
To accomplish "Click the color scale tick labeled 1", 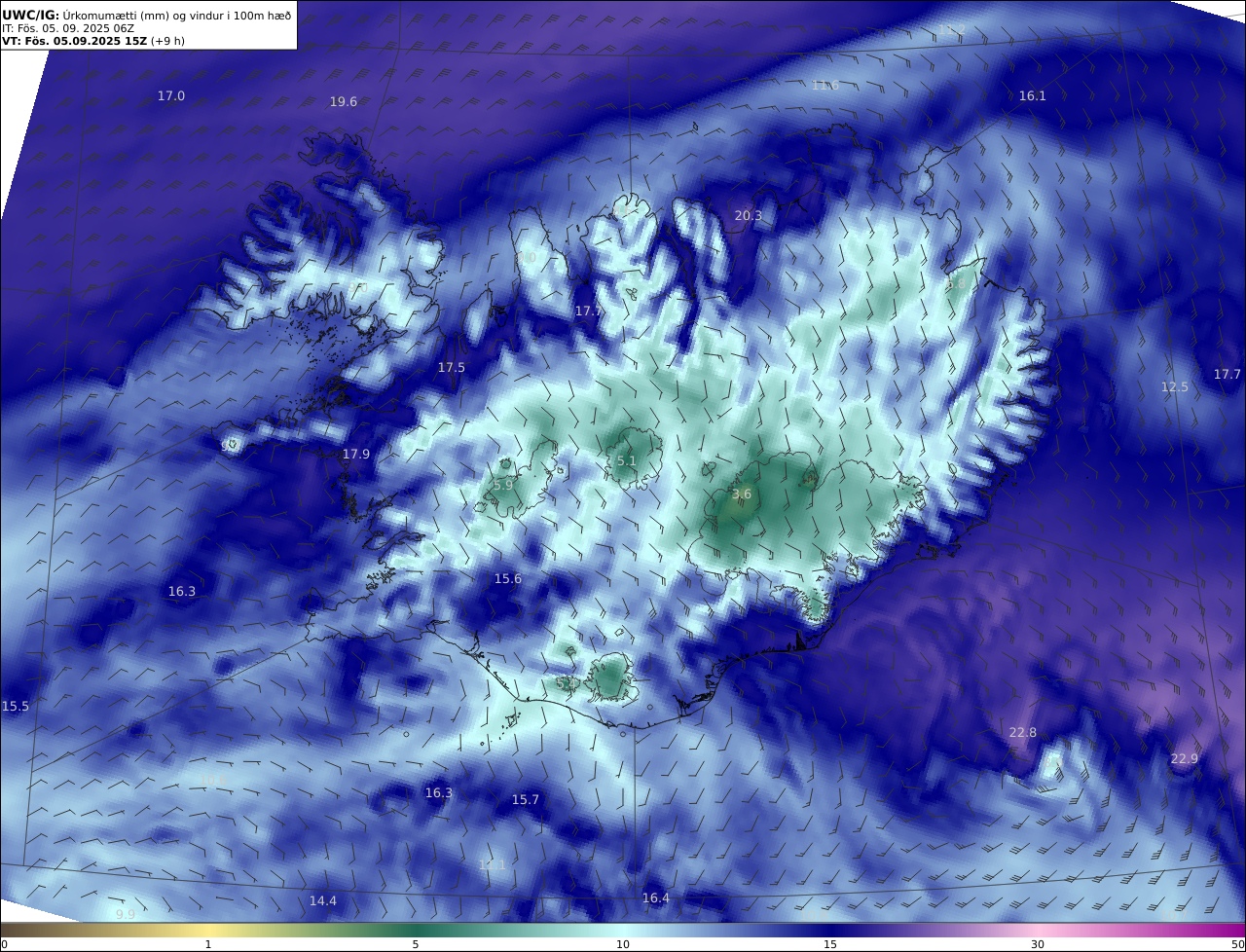I will click(208, 944).
